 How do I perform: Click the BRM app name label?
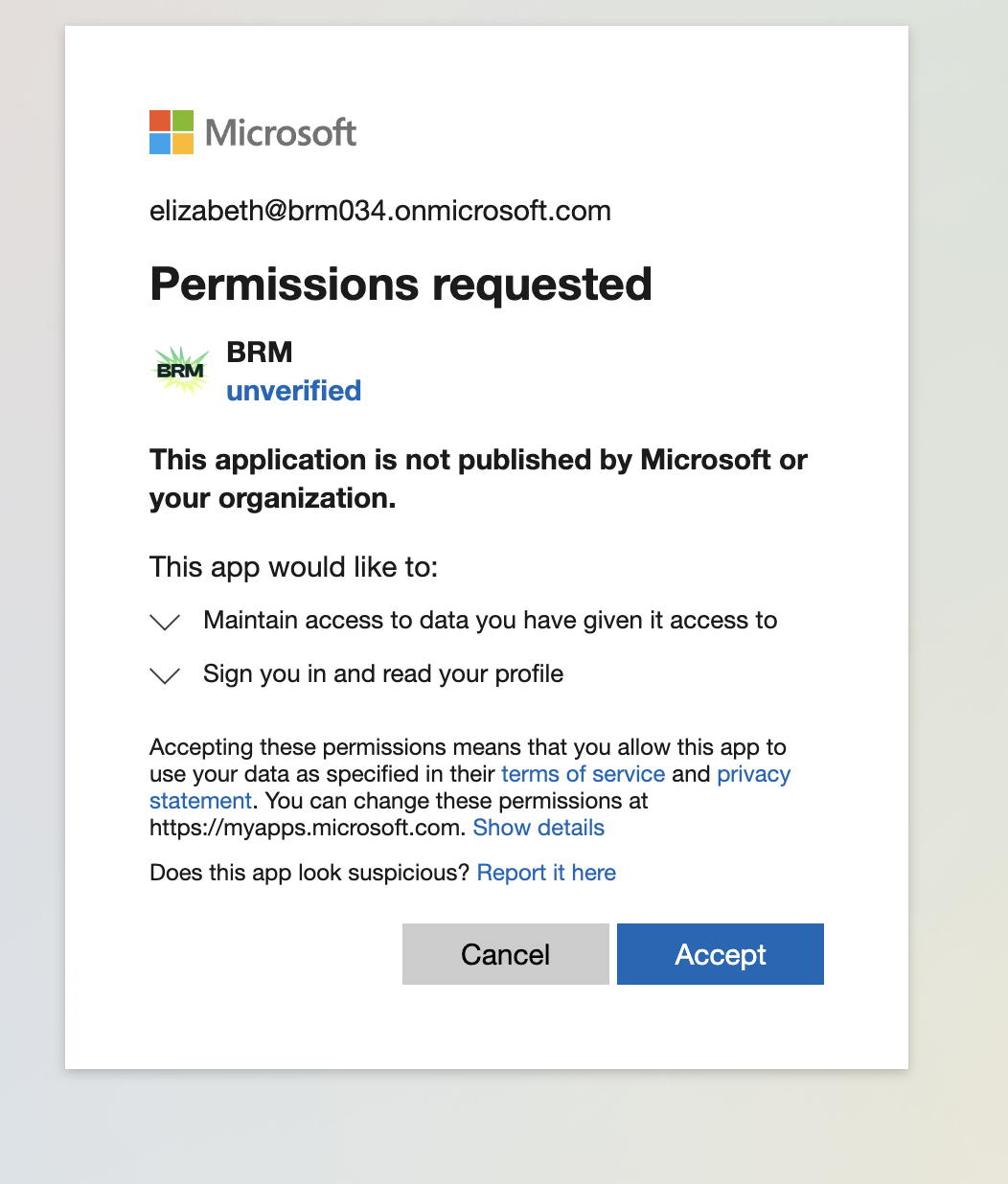[259, 353]
